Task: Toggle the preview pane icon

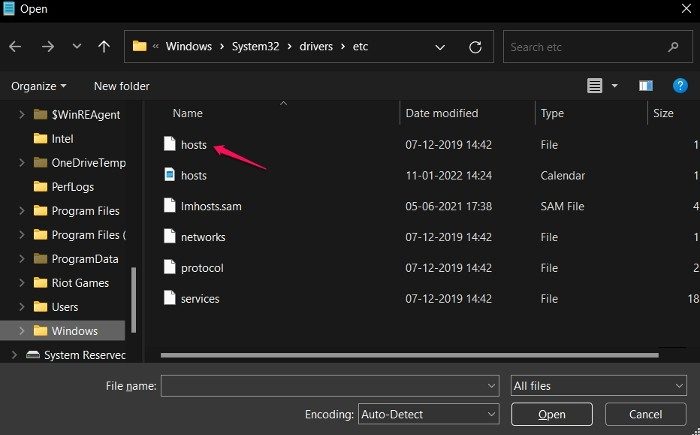Action: coord(646,86)
